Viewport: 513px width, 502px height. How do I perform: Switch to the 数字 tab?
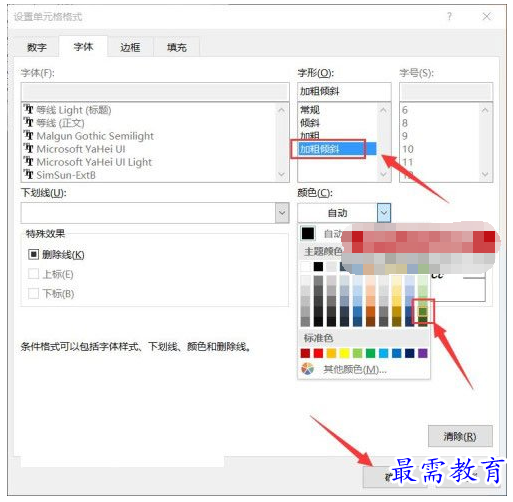(37, 47)
